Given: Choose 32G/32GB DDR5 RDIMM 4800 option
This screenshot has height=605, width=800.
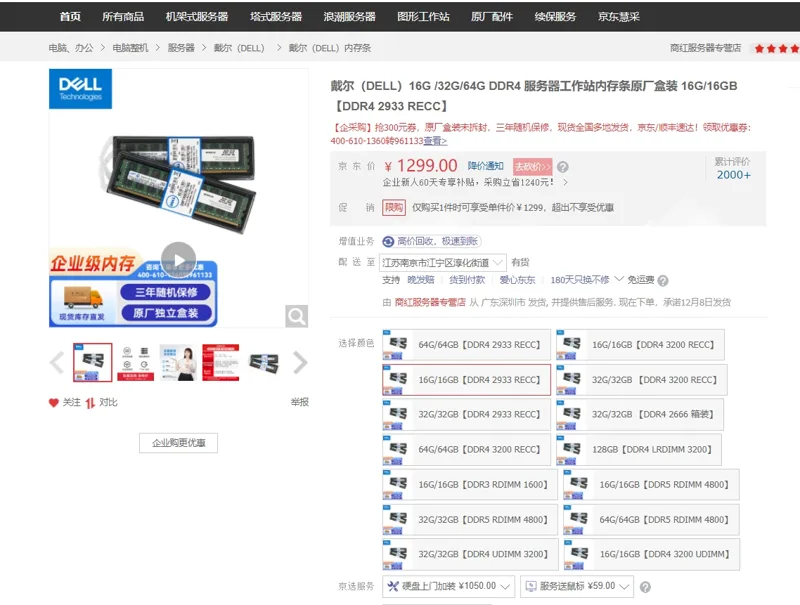Looking at the screenshot, I should pyautogui.click(x=470, y=519).
